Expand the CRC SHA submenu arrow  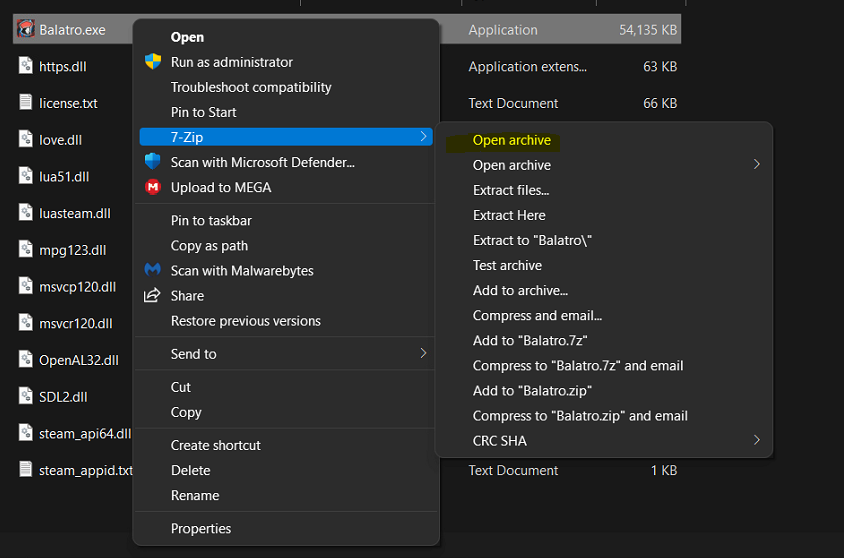(x=756, y=440)
